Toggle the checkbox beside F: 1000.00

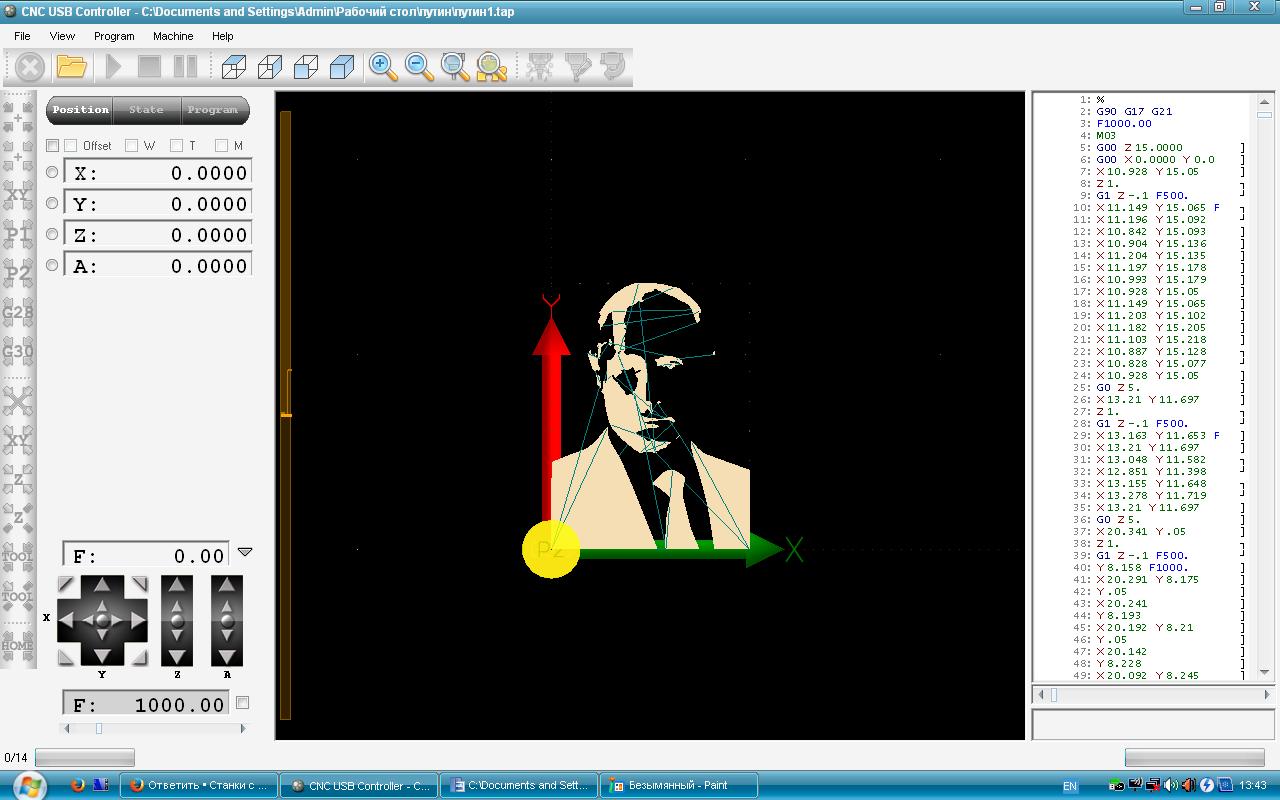coord(242,703)
